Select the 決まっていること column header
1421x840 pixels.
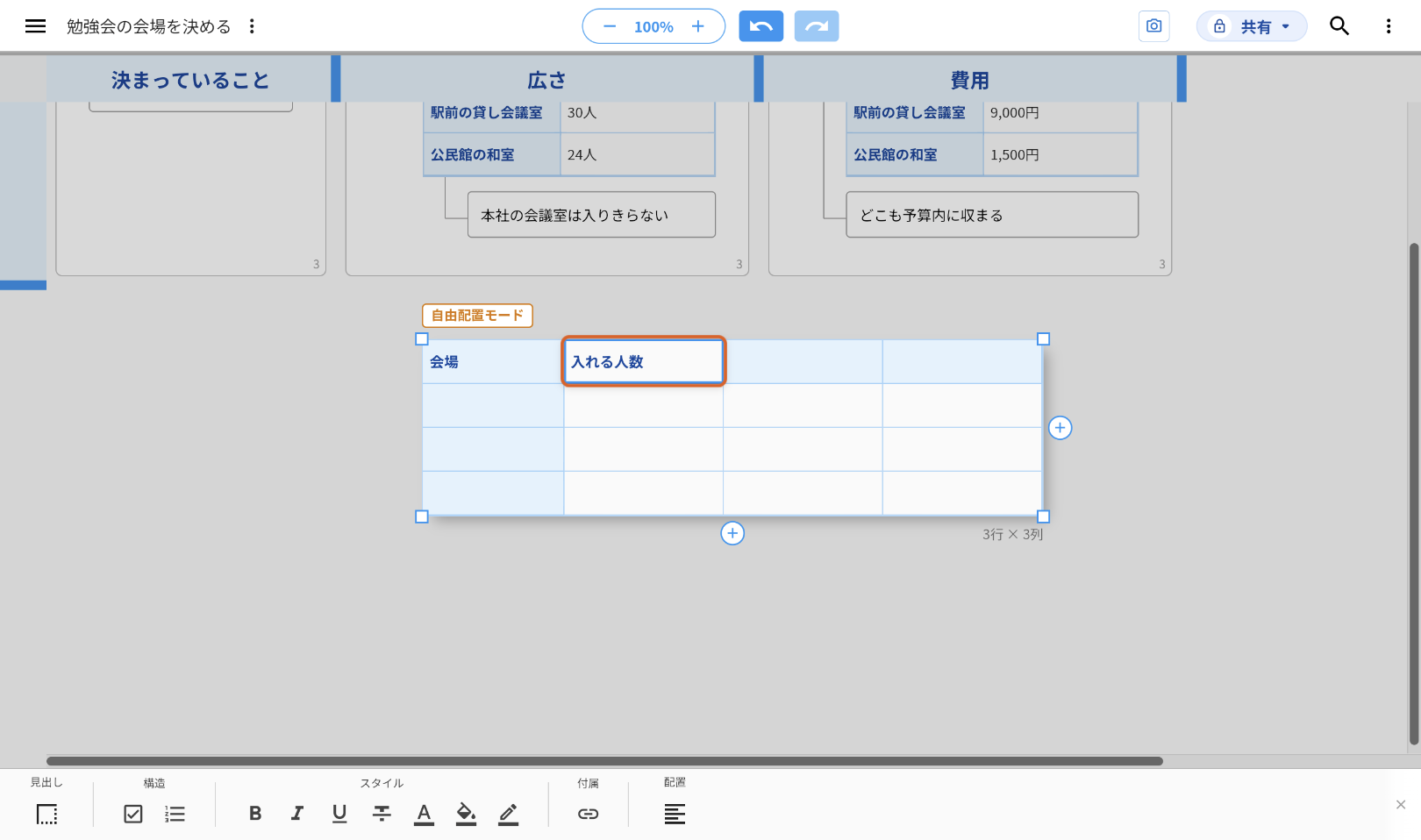click(x=189, y=80)
